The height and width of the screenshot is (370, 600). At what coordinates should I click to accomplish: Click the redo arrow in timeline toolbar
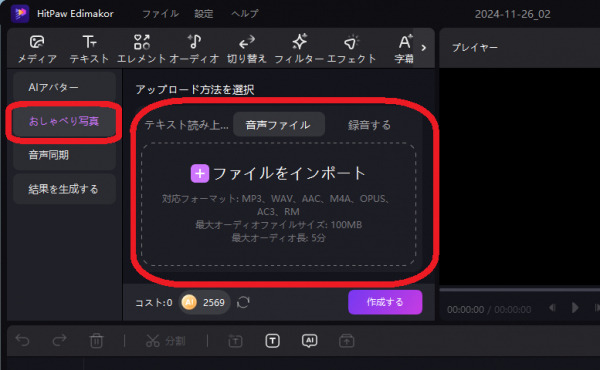tap(59, 340)
